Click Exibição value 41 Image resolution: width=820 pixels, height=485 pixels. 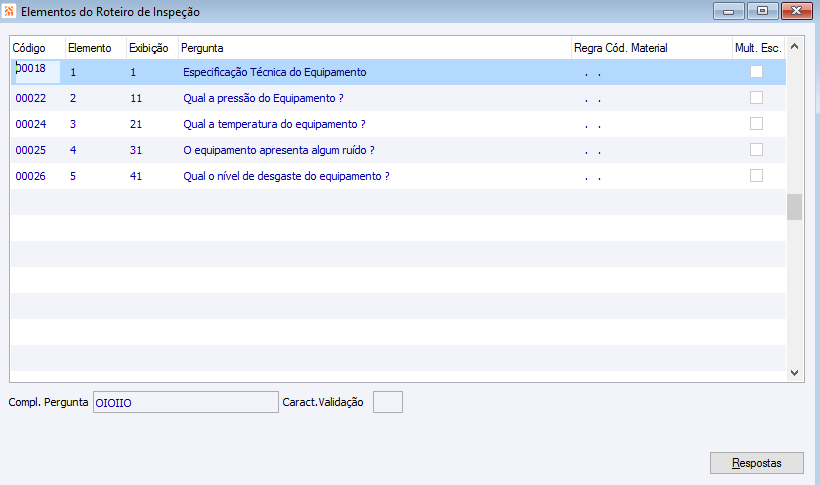tap(136, 176)
